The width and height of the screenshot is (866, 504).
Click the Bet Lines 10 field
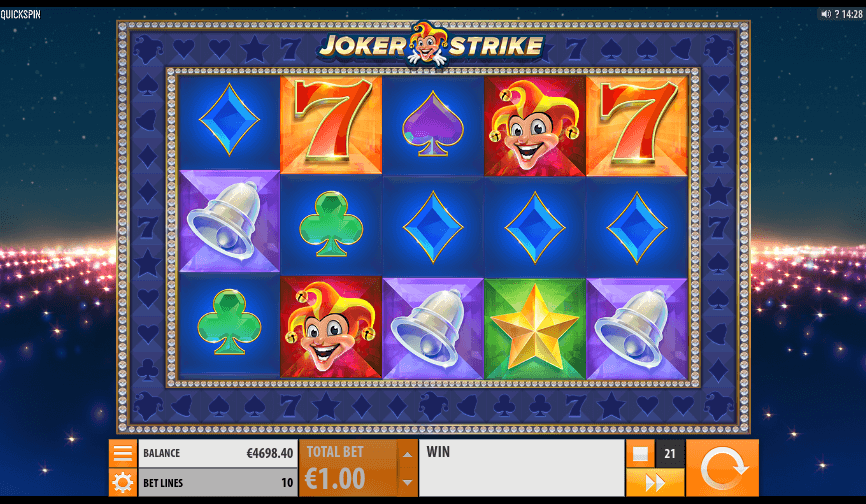[x=218, y=482]
